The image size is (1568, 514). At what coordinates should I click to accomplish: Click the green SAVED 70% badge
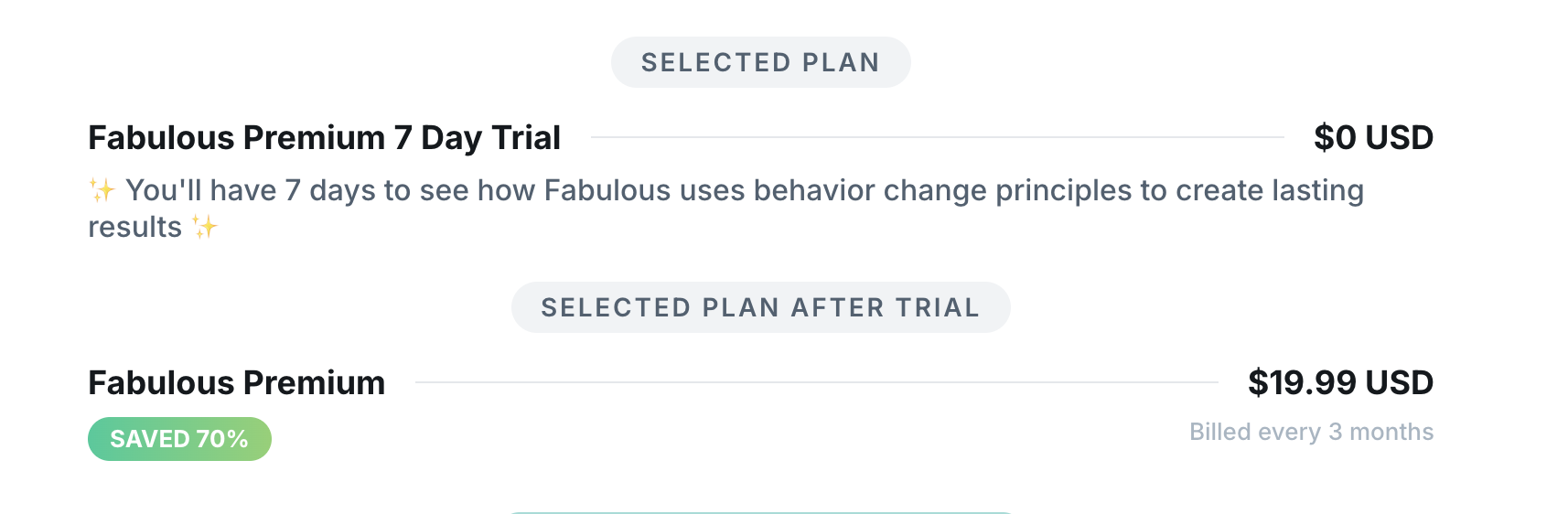(x=179, y=439)
